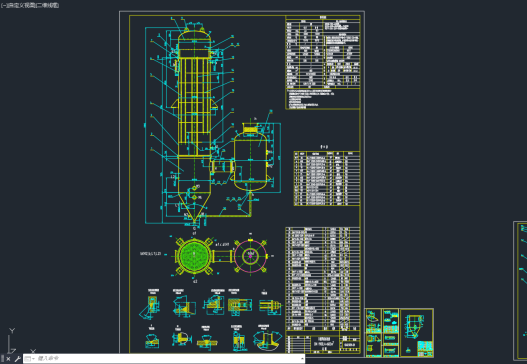Close the command line with X button
527x364 pixels.
(x=8, y=359)
